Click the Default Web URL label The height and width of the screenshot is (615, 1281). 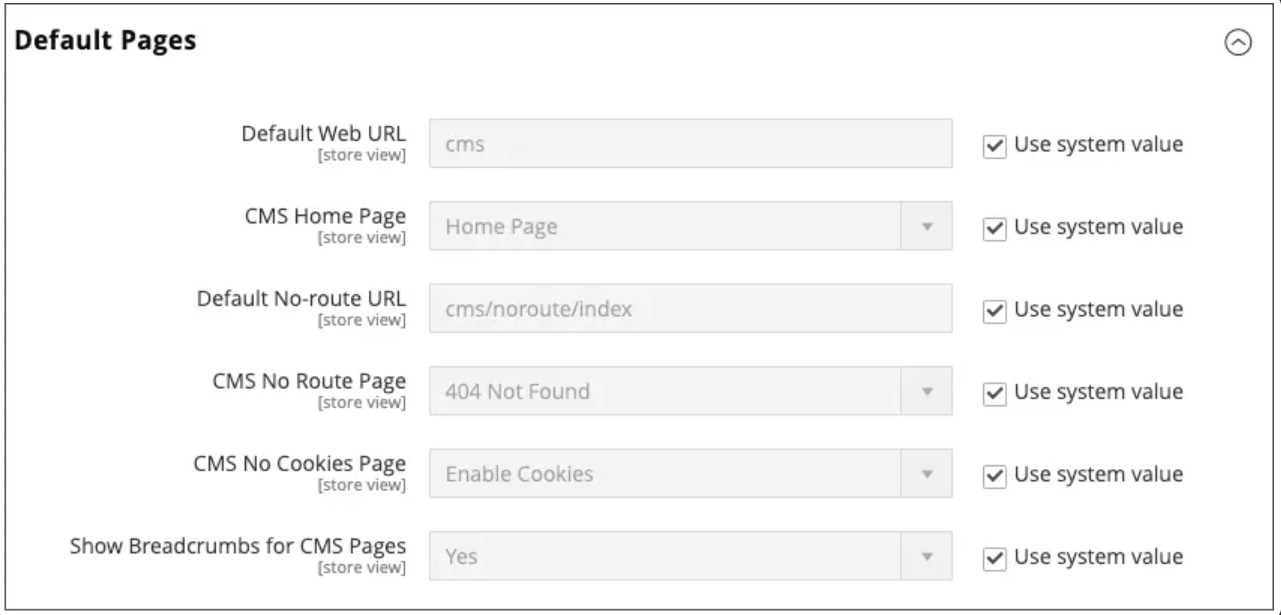coord(324,134)
